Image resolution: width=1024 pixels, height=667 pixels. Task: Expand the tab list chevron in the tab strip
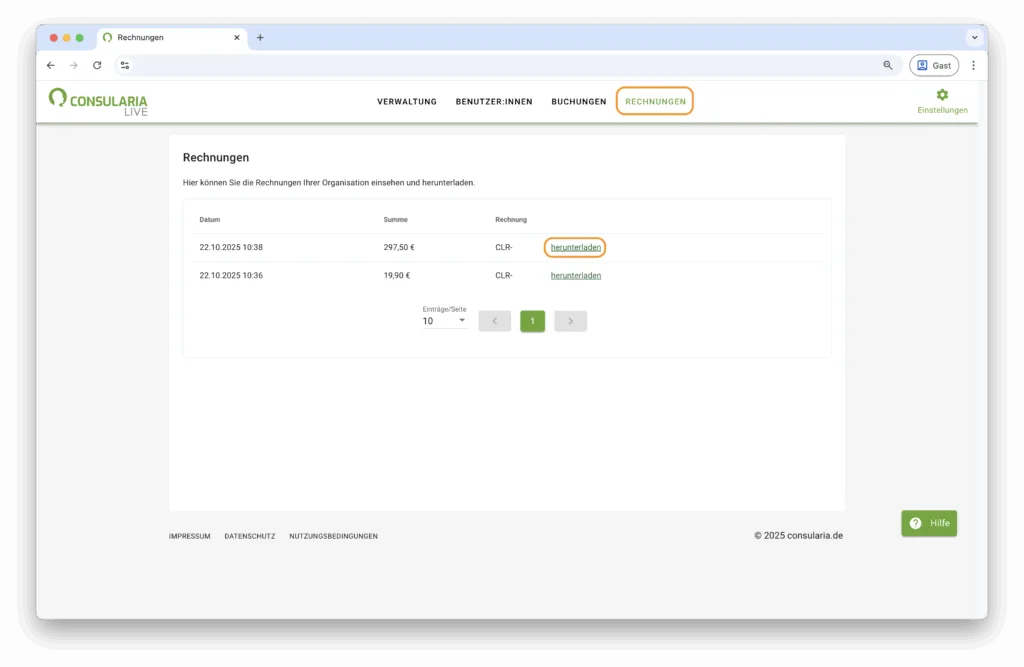[973, 38]
